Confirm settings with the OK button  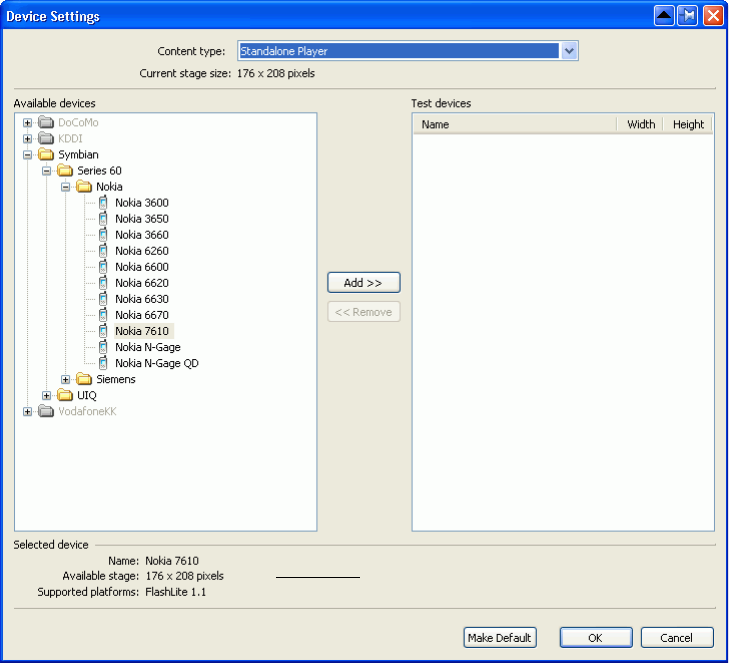tap(595, 638)
